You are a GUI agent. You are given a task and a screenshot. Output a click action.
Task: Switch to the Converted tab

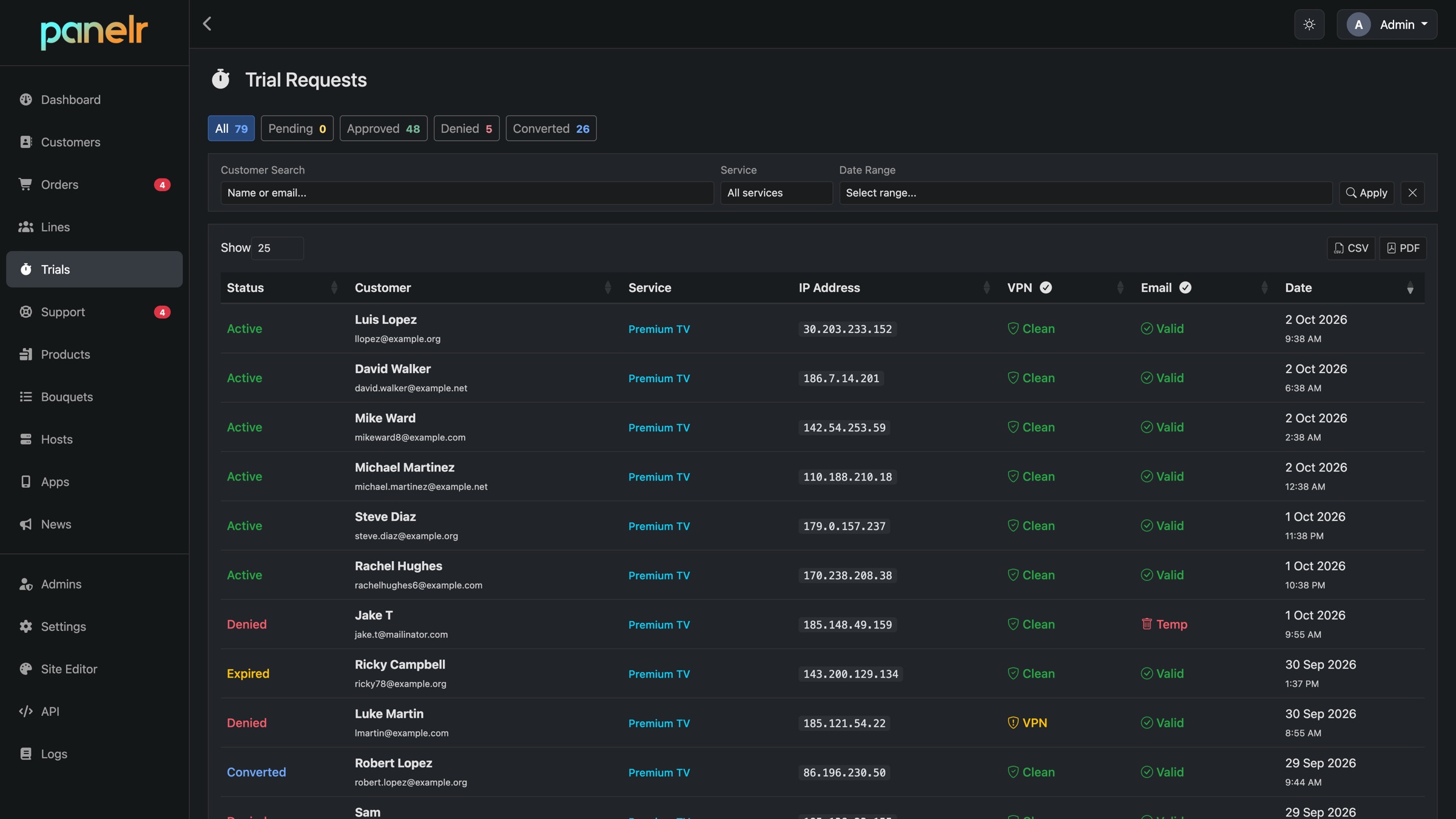(x=551, y=128)
